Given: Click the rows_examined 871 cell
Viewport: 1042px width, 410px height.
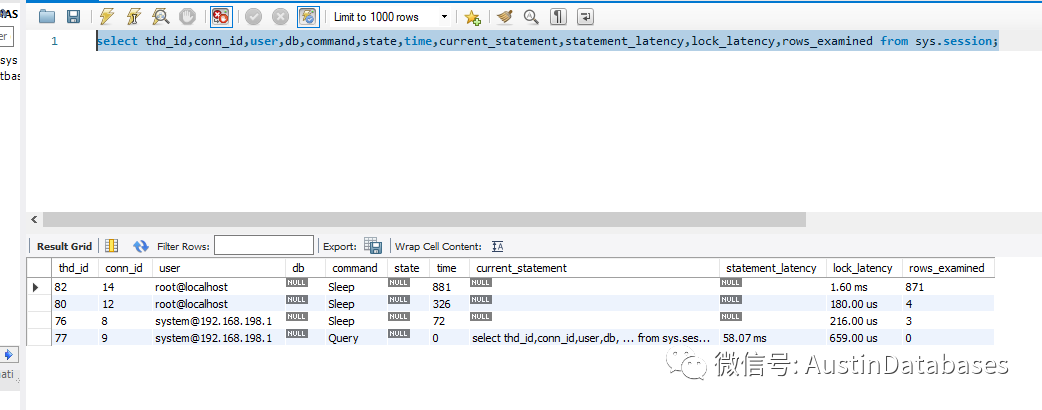Looking at the screenshot, I should pyautogui.click(x=948, y=287).
